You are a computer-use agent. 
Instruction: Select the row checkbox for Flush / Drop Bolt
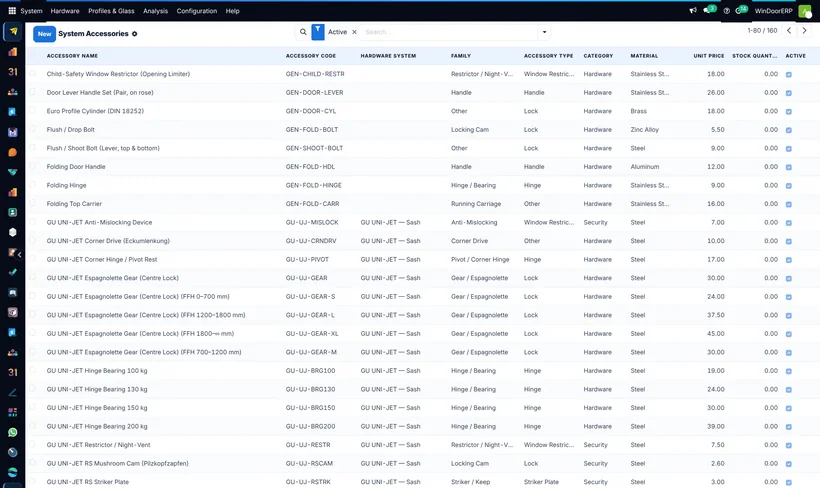[32, 129]
